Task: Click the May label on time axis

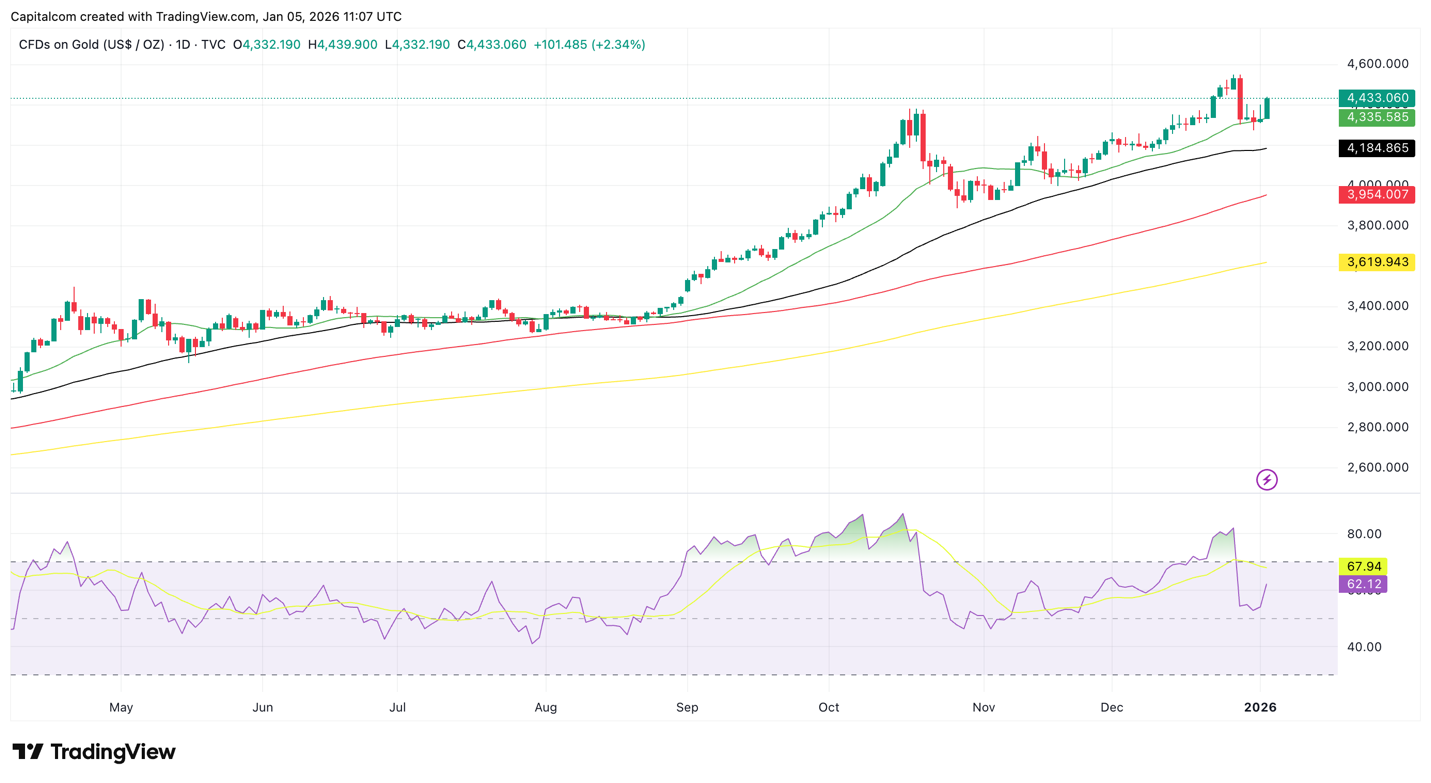Action: (120, 707)
